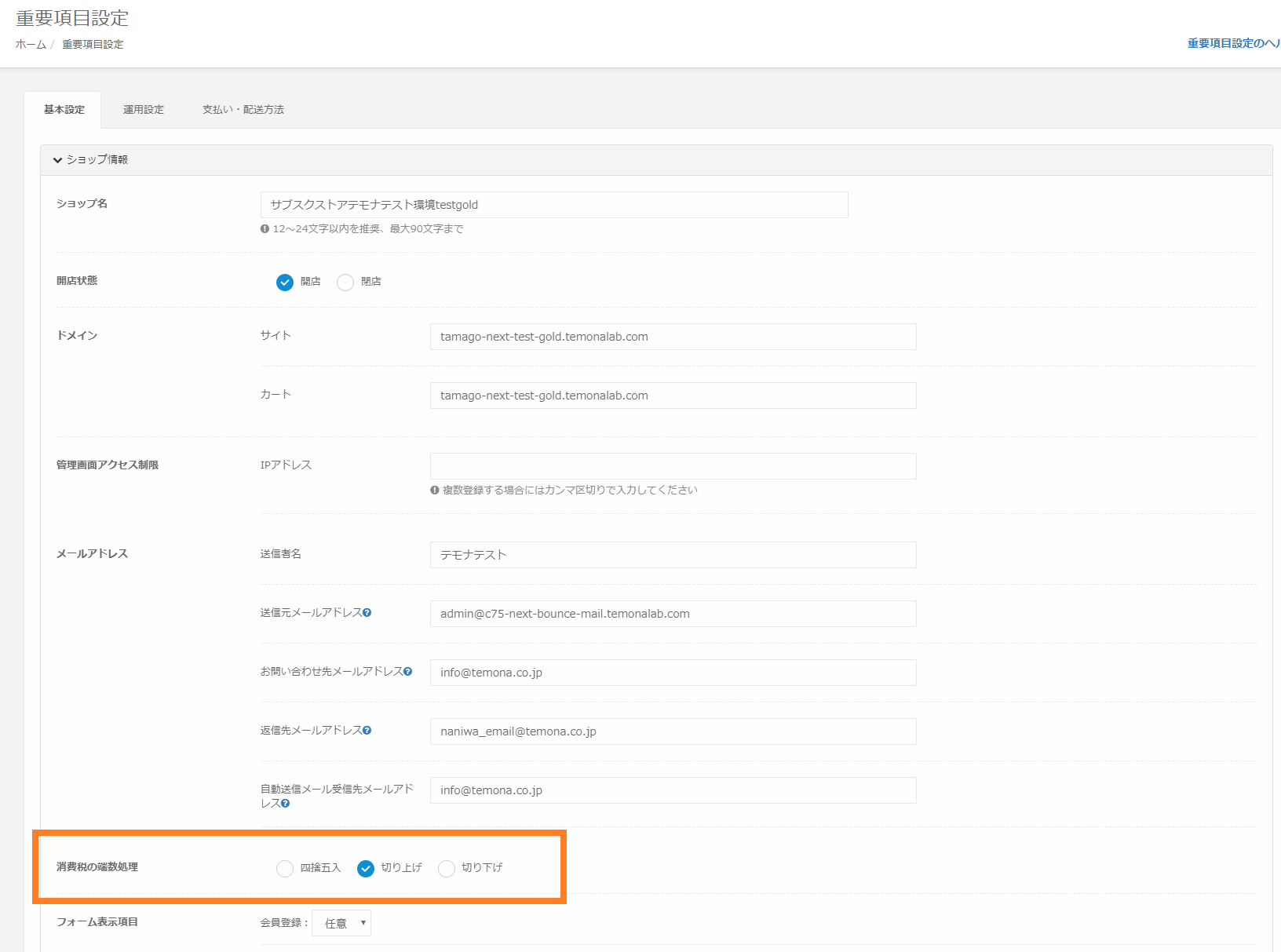Choose 四捨五入 for tax rounding
The height and width of the screenshot is (952, 1281).
(x=285, y=869)
